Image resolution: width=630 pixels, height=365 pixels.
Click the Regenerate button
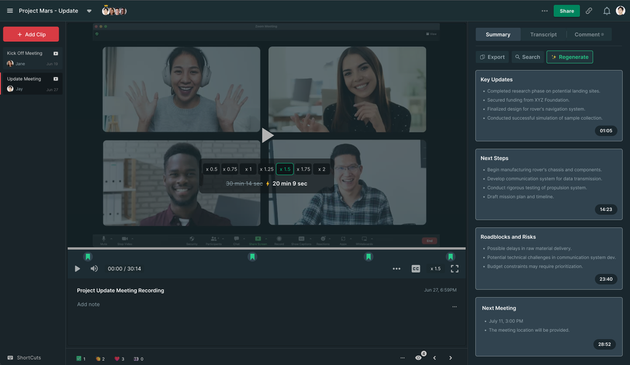pos(570,57)
